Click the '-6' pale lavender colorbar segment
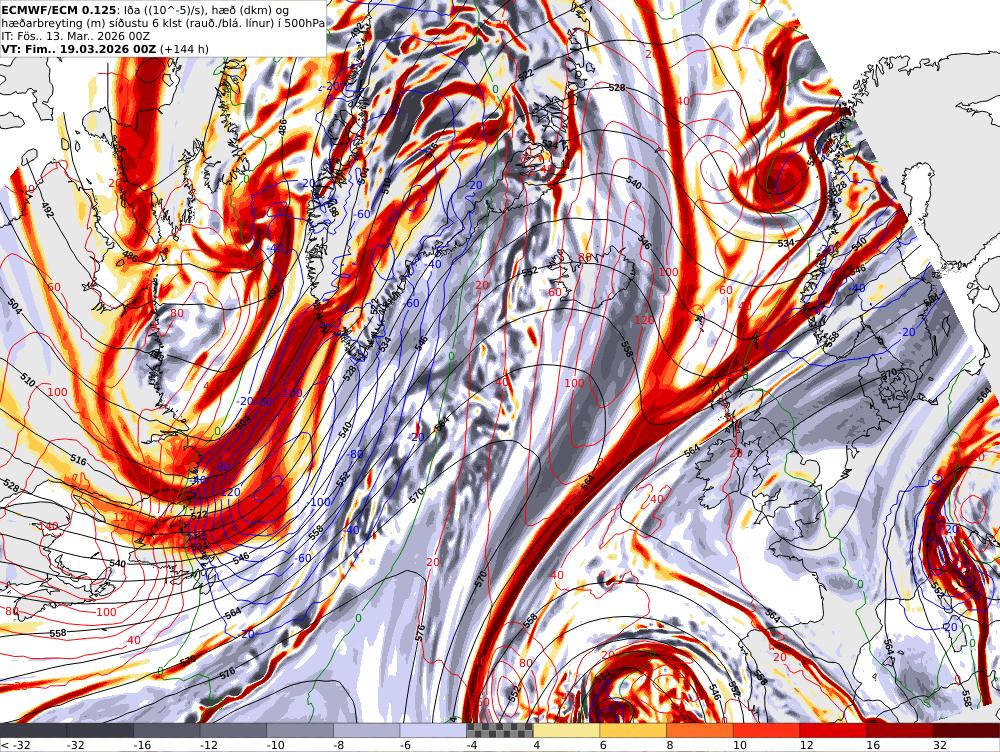Screen dimensions: 1000x752 tap(433, 730)
